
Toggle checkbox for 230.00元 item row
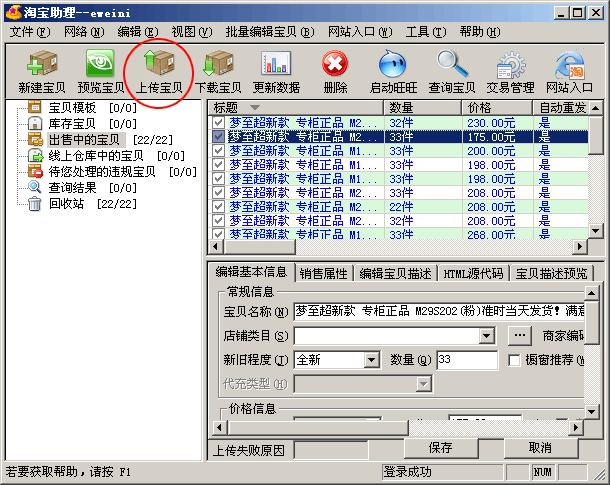(218, 123)
